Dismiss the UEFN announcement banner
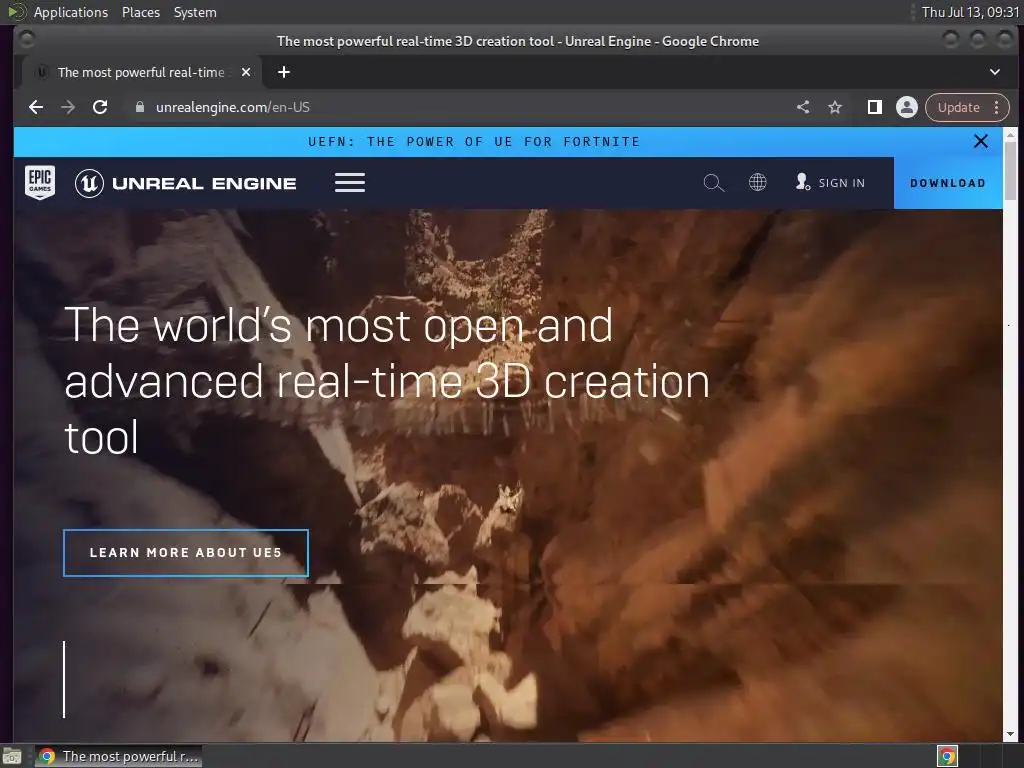The image size is (1024, 768). point(980,141)
